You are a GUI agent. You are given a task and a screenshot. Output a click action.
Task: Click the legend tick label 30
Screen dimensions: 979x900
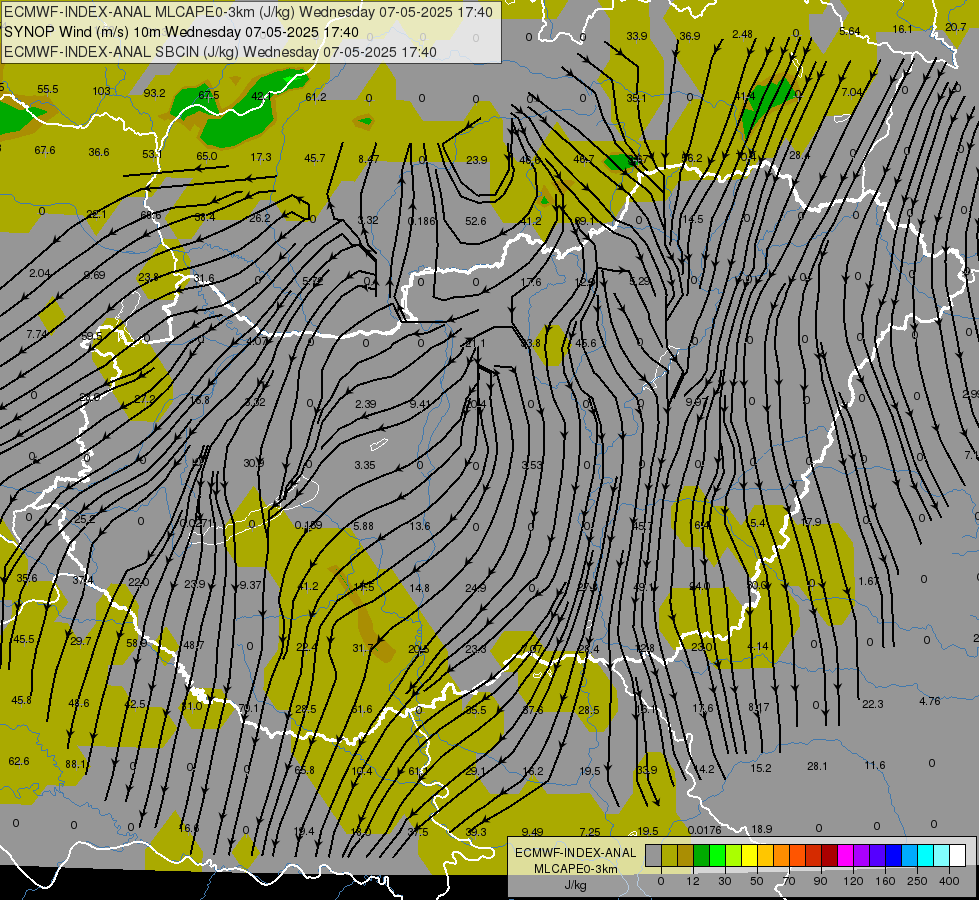(725, 881)
